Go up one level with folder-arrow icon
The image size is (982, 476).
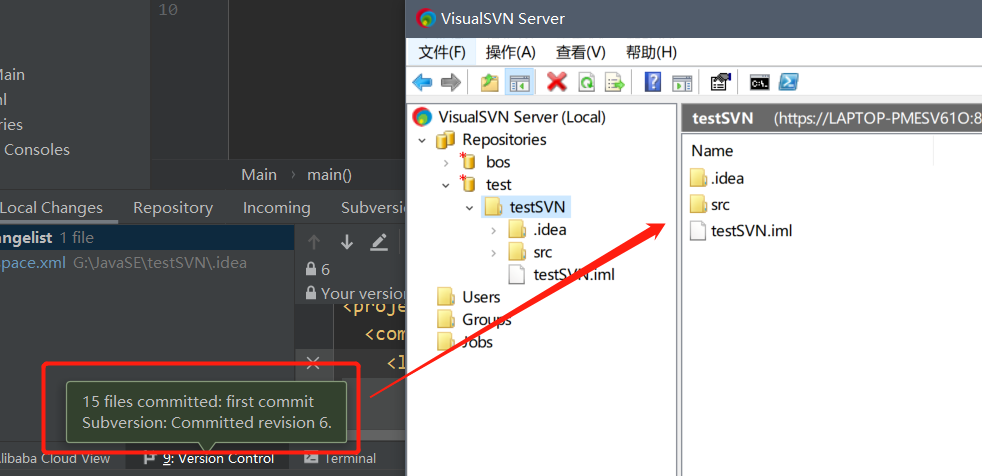tap(489, 82)
